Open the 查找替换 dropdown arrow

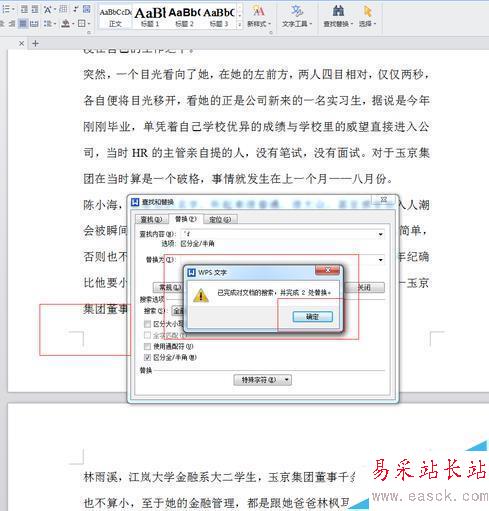pyautogui.click(x=352, y=24)
